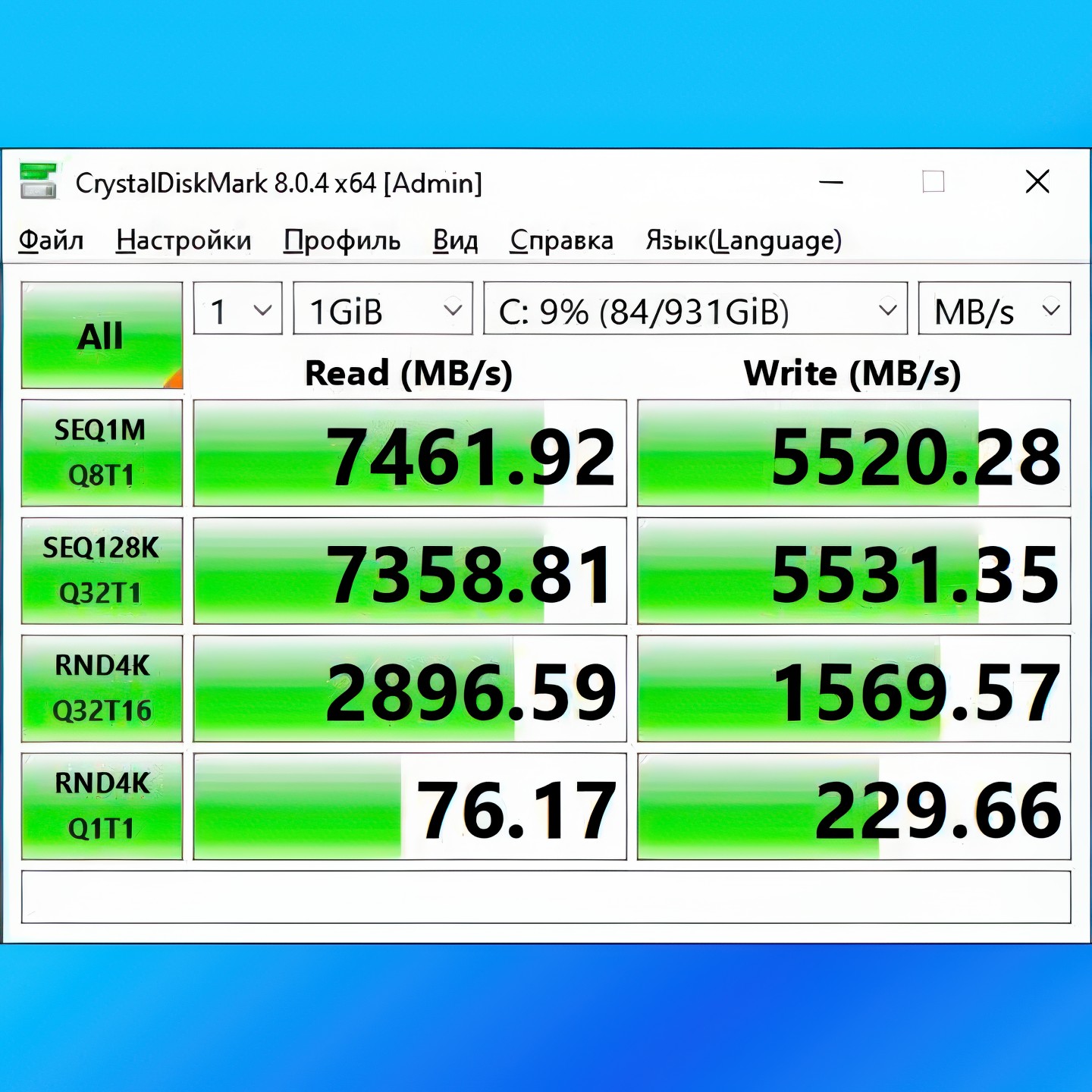1092x1092 pixels.
Task: Expand the 1GiB test size dropdown
Action: tap(383, 309)
